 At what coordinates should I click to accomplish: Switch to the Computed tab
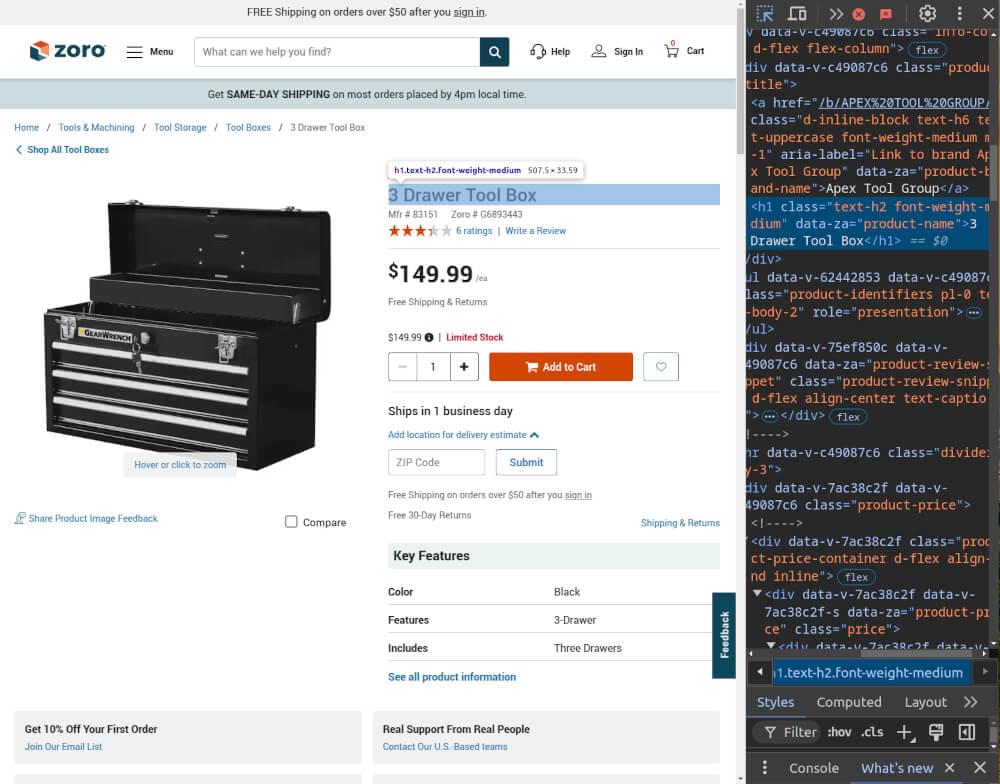click(848, 701)
